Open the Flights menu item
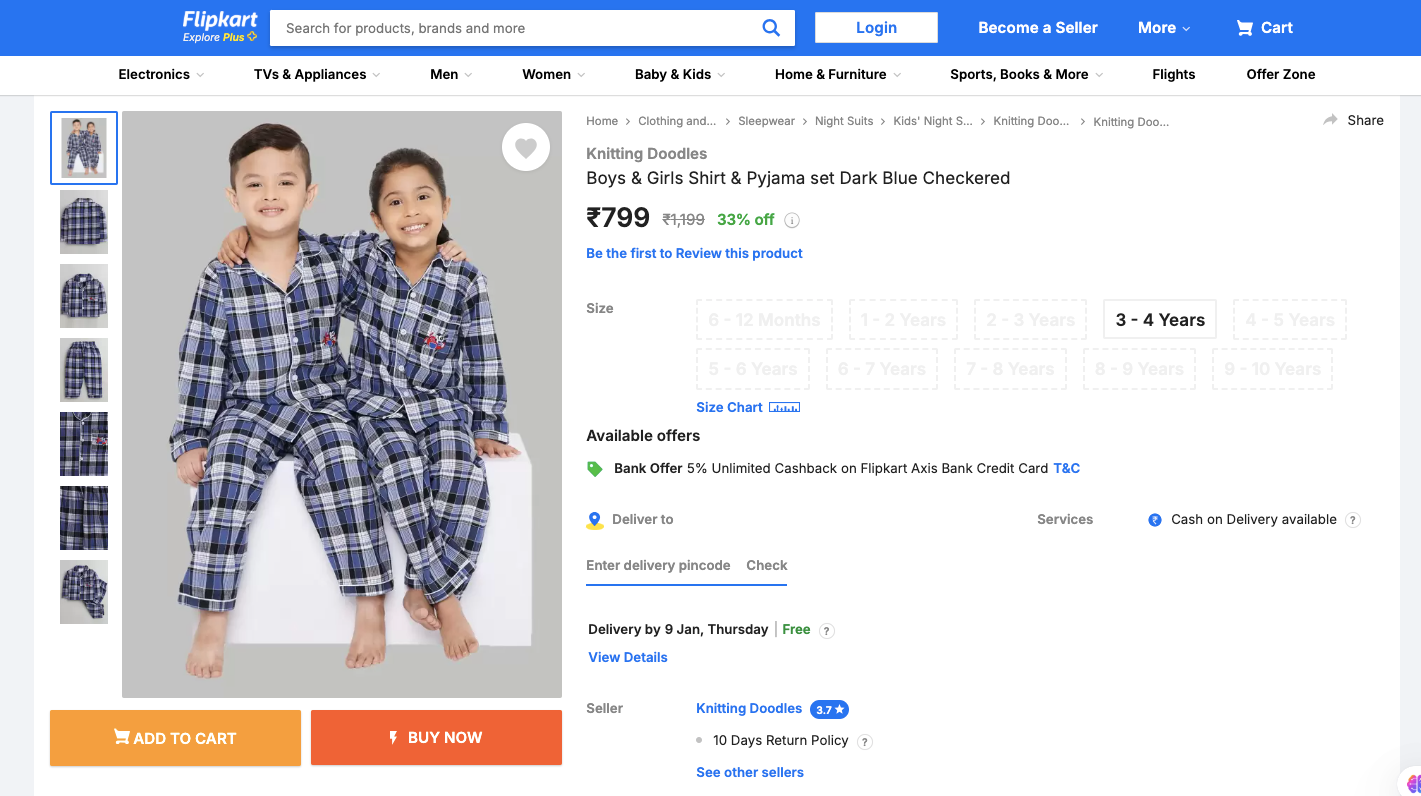The height and width of the screenshot is (796, 1421). 1173,74
